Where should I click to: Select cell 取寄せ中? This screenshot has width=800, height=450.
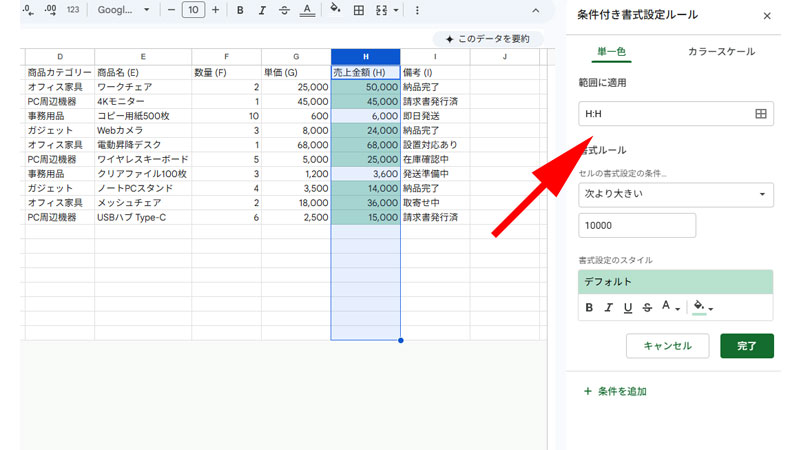pos(435,203)
